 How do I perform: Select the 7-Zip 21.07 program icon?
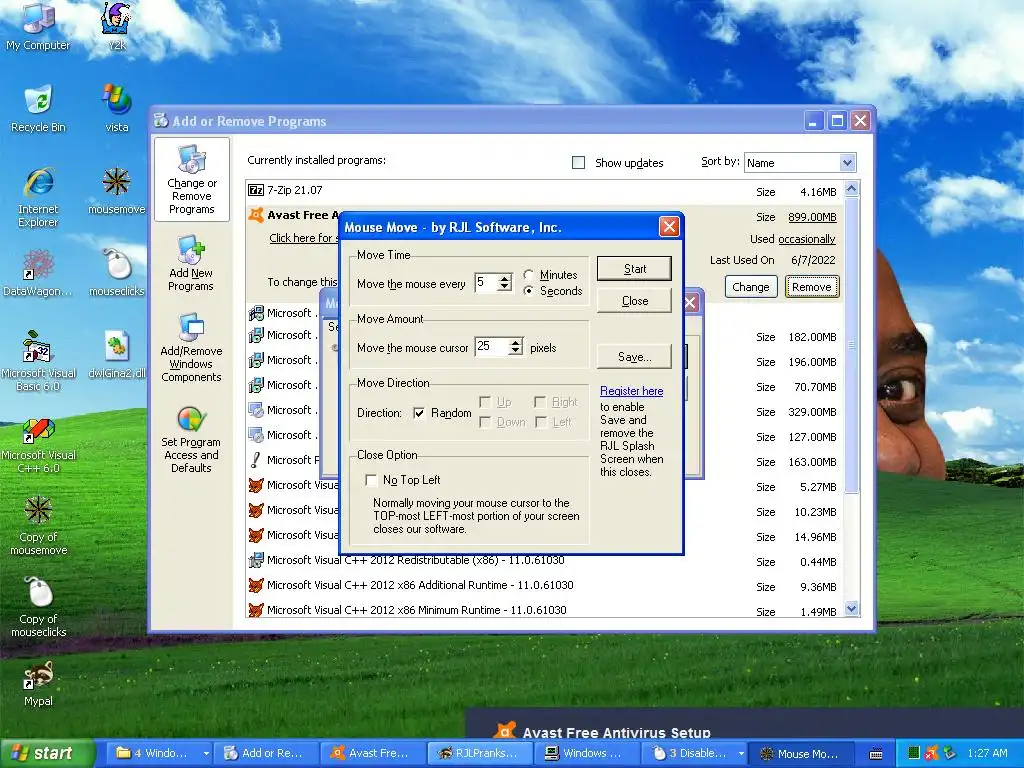[x=256, y=190]
